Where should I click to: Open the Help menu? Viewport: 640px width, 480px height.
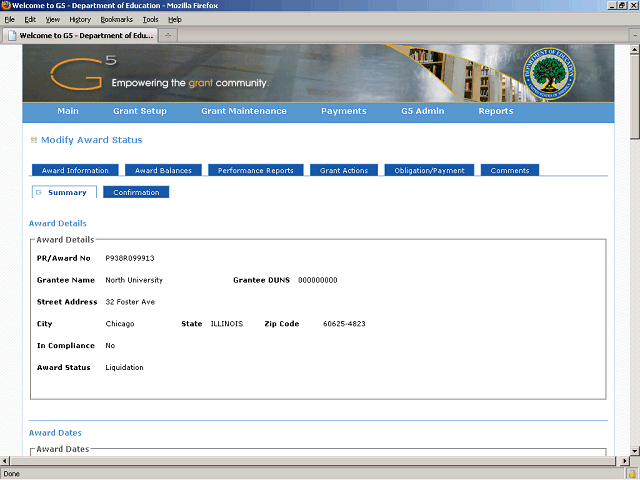[x=175, y=19]
